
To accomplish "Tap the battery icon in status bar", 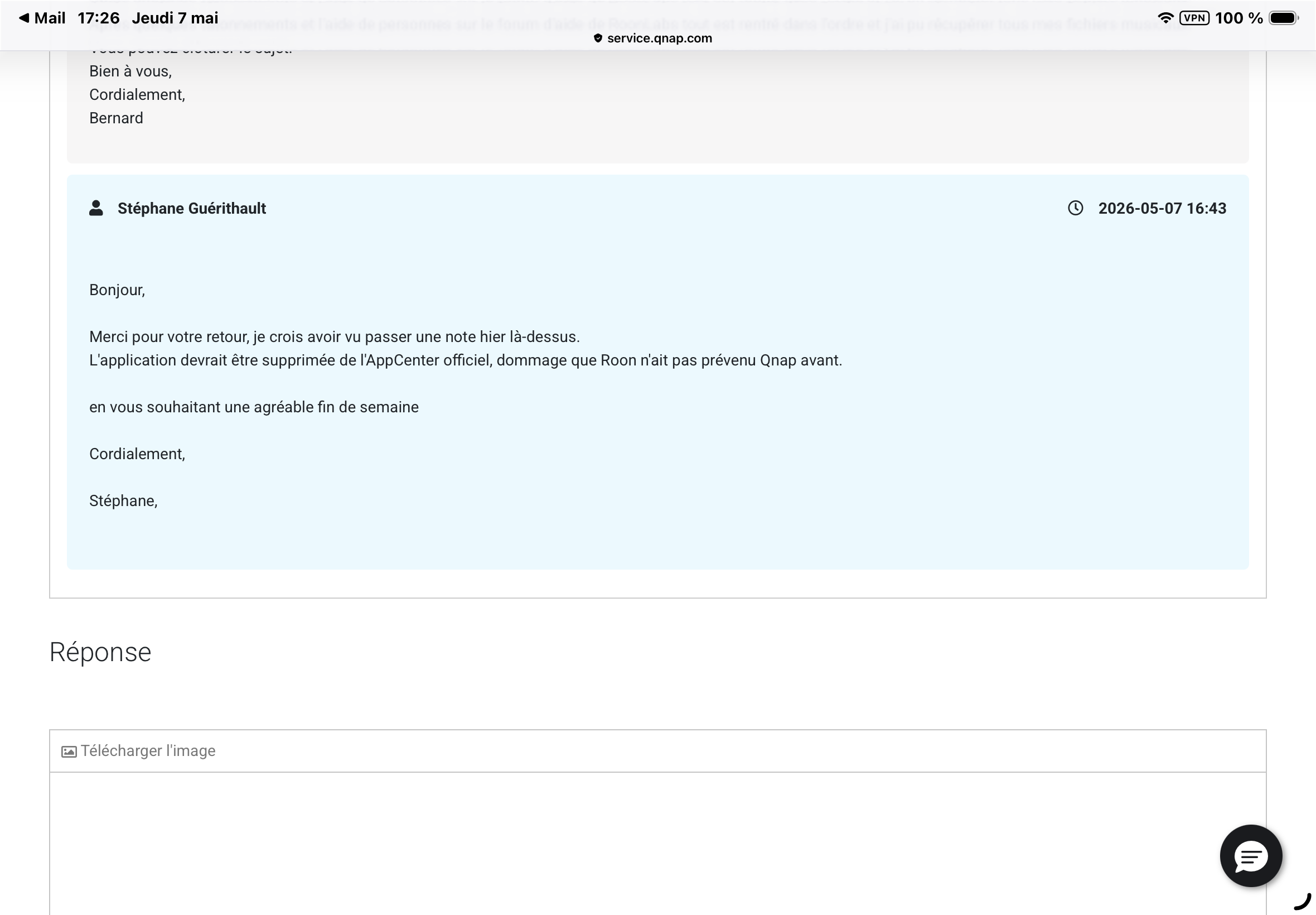I will pyautogui.click(x=1284, y=18).
